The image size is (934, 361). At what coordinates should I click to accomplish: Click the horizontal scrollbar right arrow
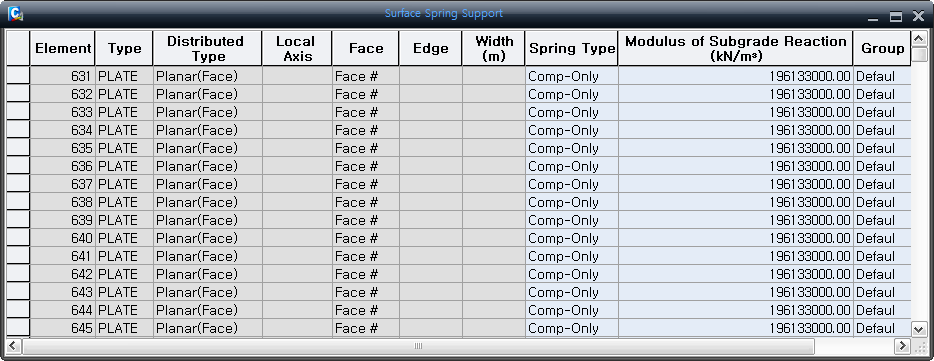(x=902, y=346)
